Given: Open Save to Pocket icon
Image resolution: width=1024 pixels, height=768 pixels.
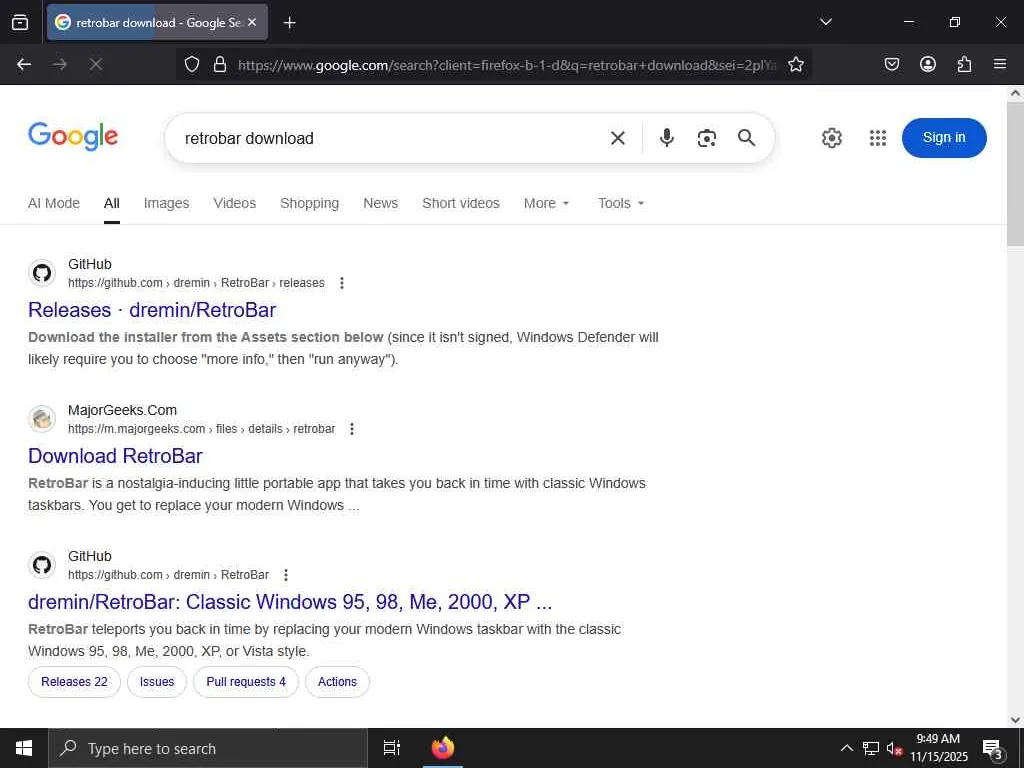Looking at the screenshot, I should coord(892,64).
